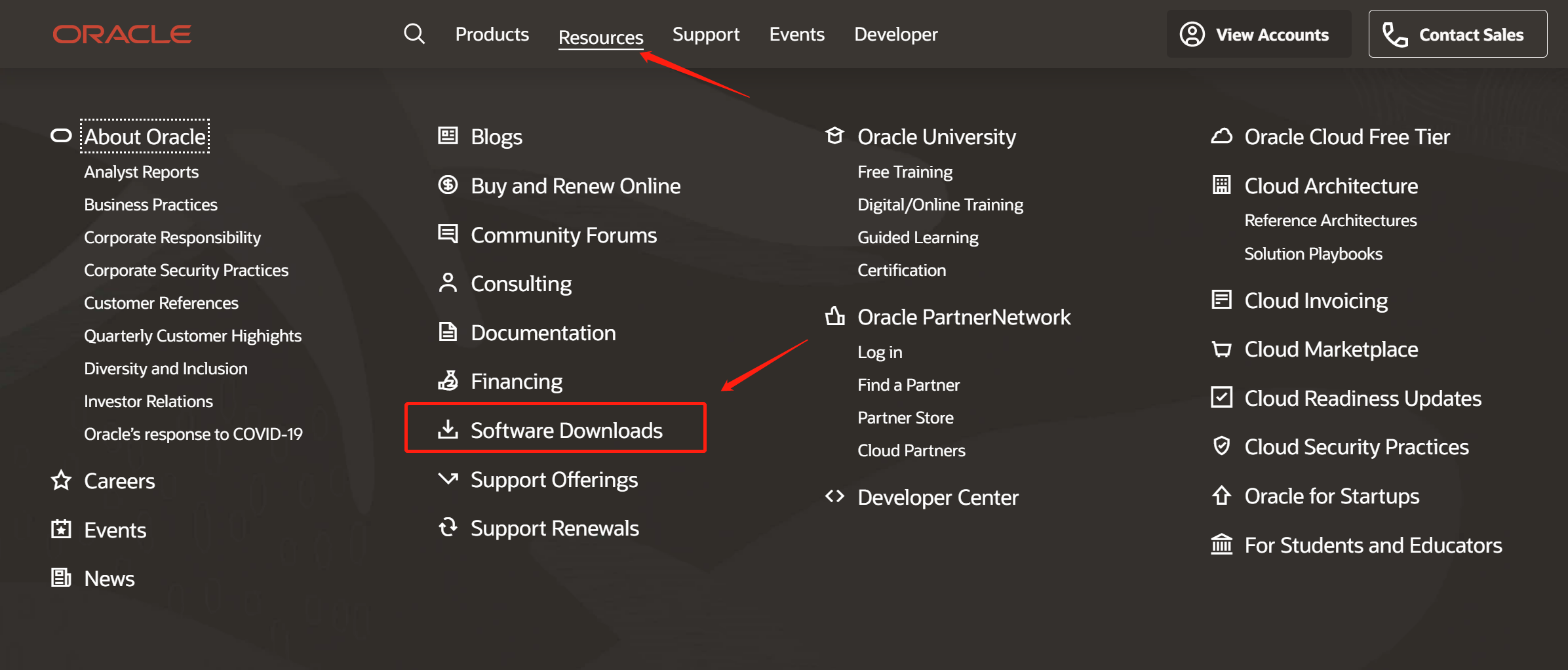Screen dimensions: 1568x670
Task: Open Oracle University link
Action: click(x=937, y=136)
